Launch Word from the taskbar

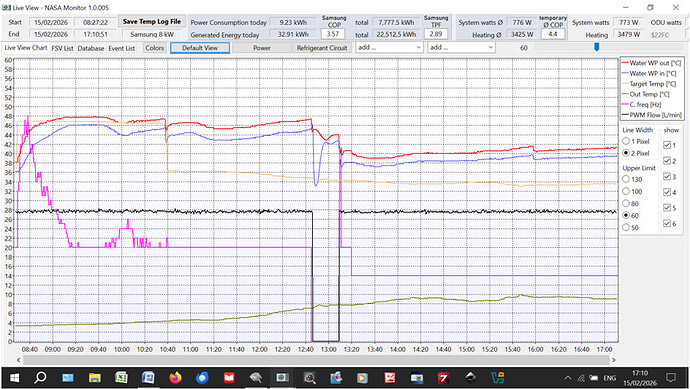tap(148, 378)
